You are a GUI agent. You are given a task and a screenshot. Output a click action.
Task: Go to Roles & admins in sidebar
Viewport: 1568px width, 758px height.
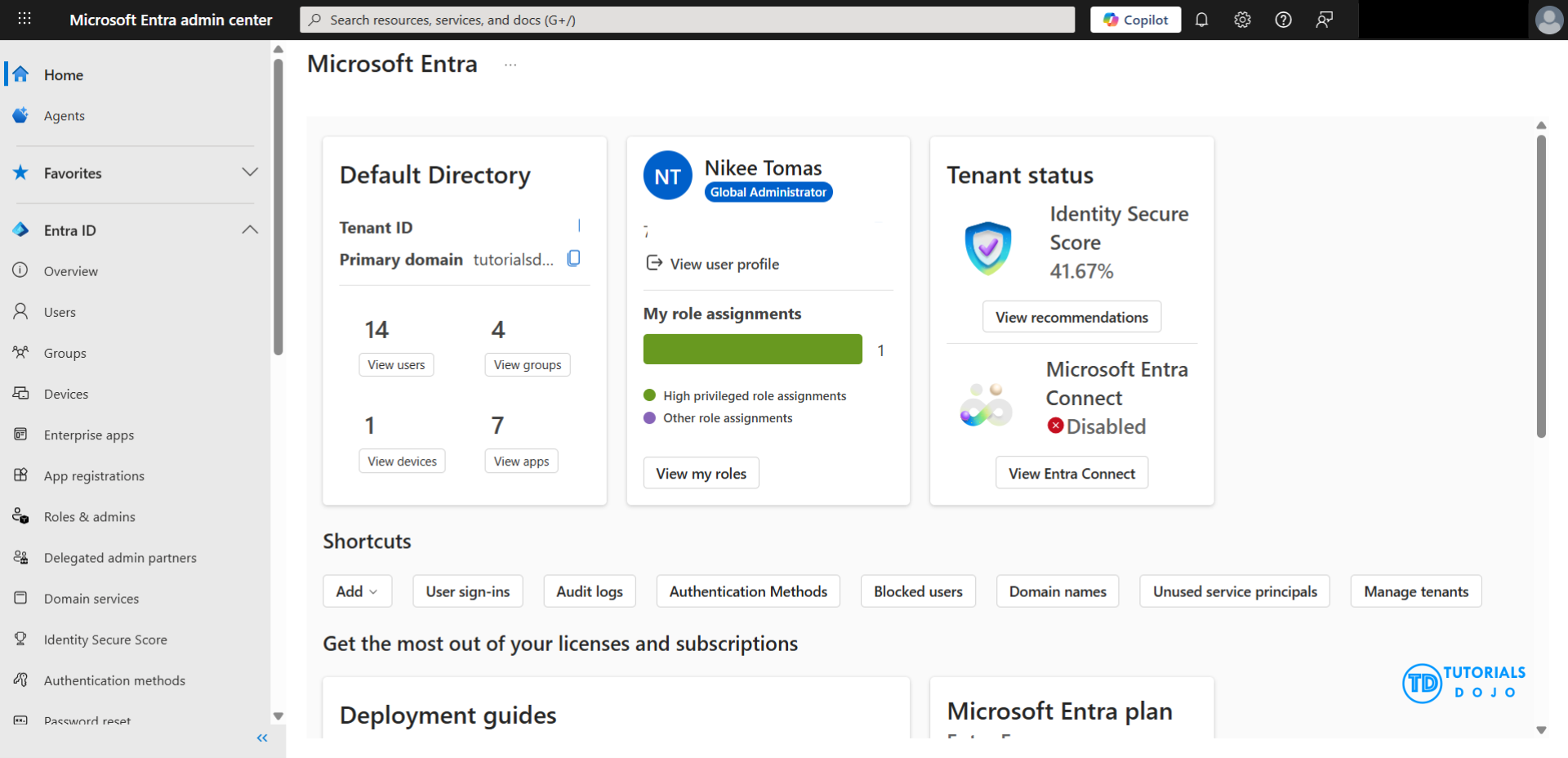89,517
